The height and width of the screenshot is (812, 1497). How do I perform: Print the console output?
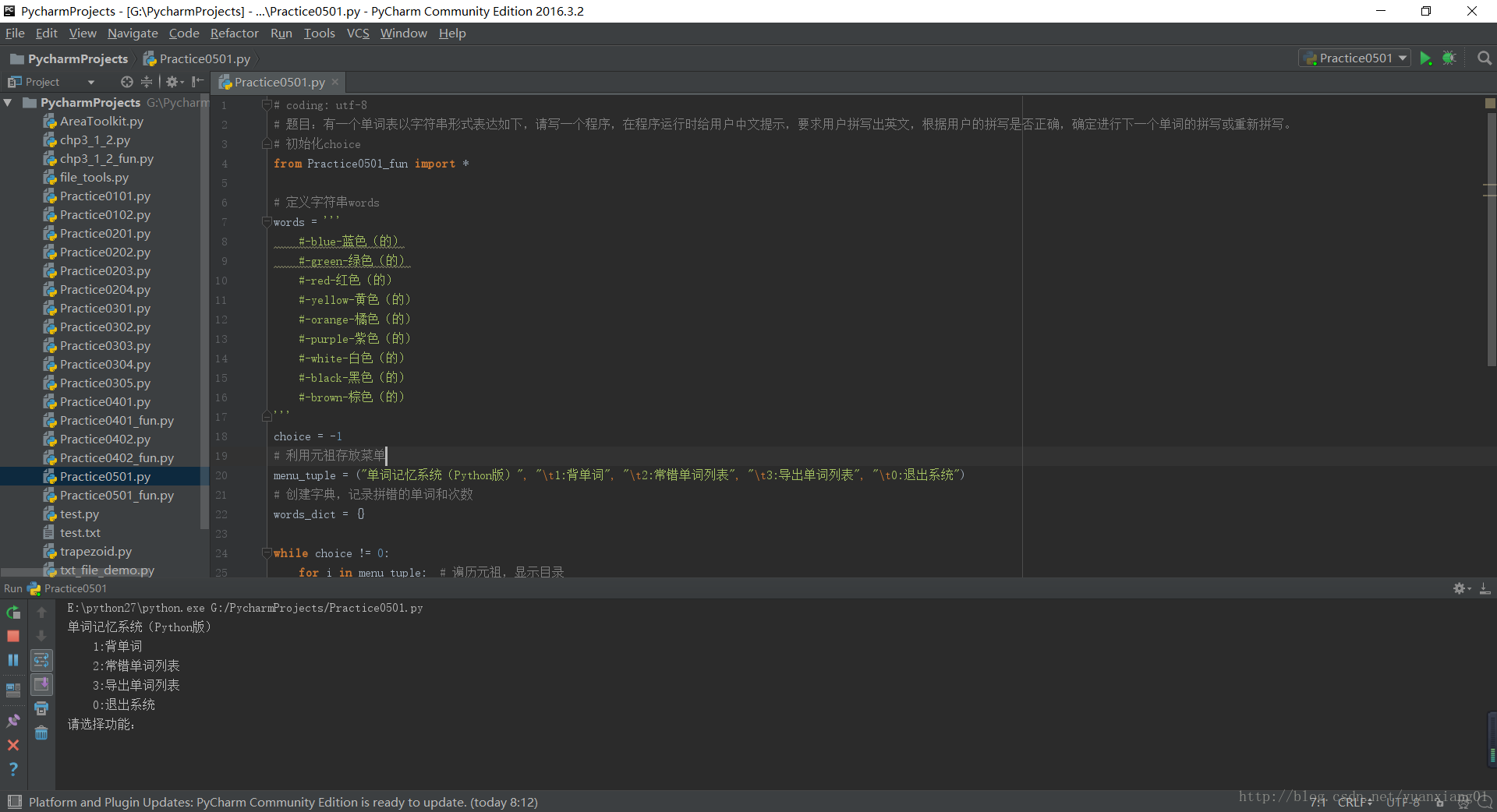pos(41,708)
